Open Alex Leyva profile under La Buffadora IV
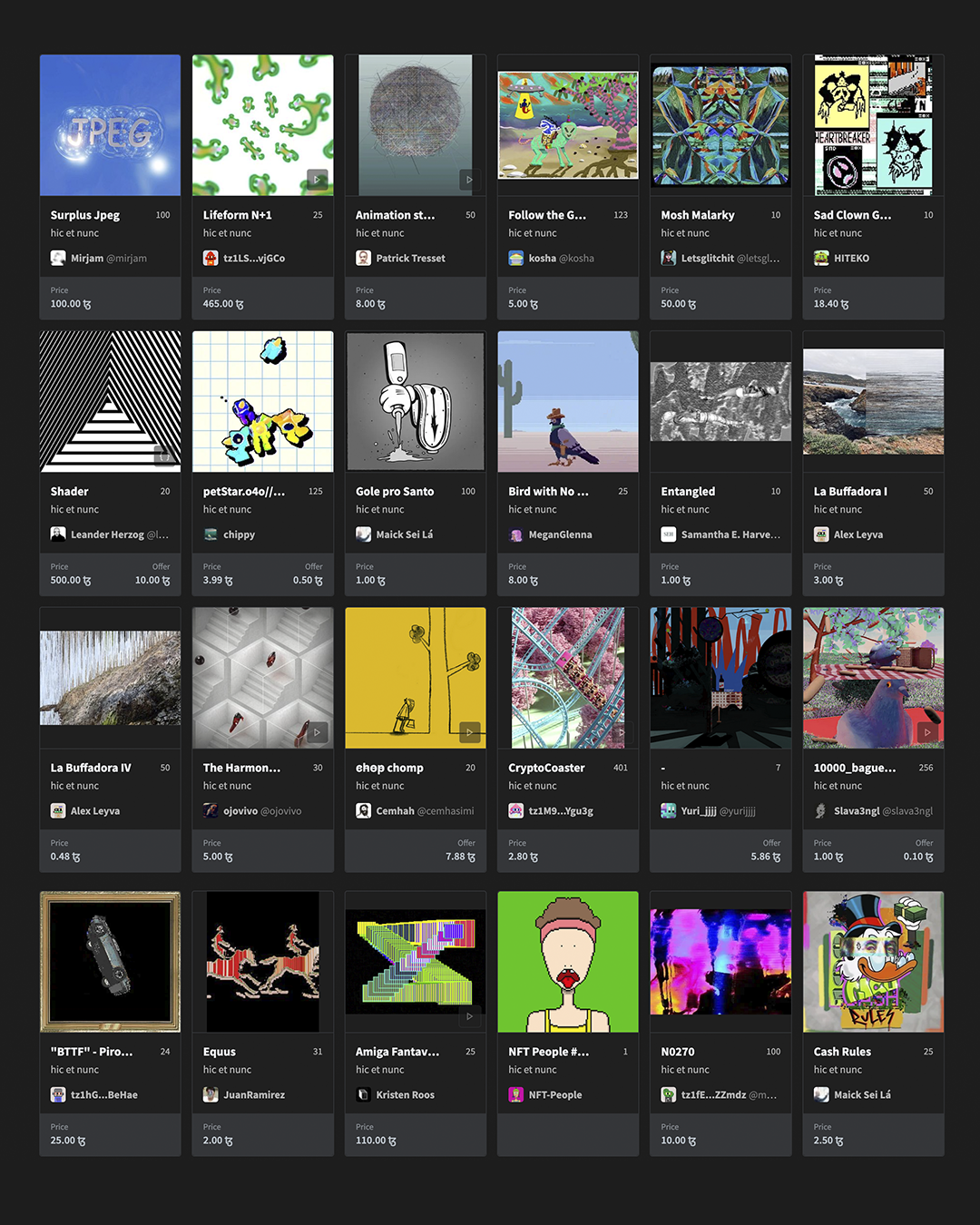980x1225 pixels. [x=95, y=811]
